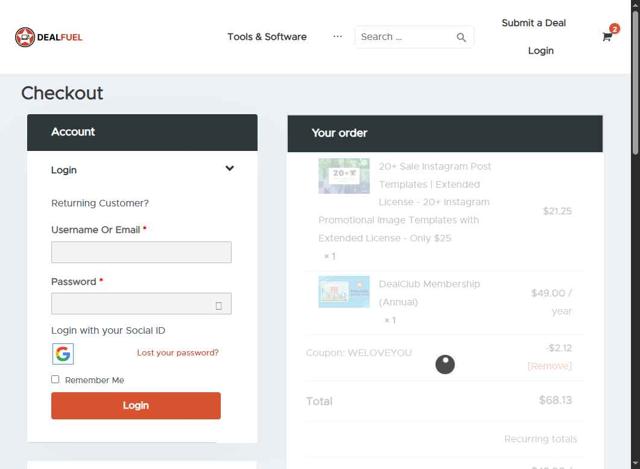640x469 pixels.
Task: Click the page vertical scrollbar thumb
Action: click(x=636, y=84)
